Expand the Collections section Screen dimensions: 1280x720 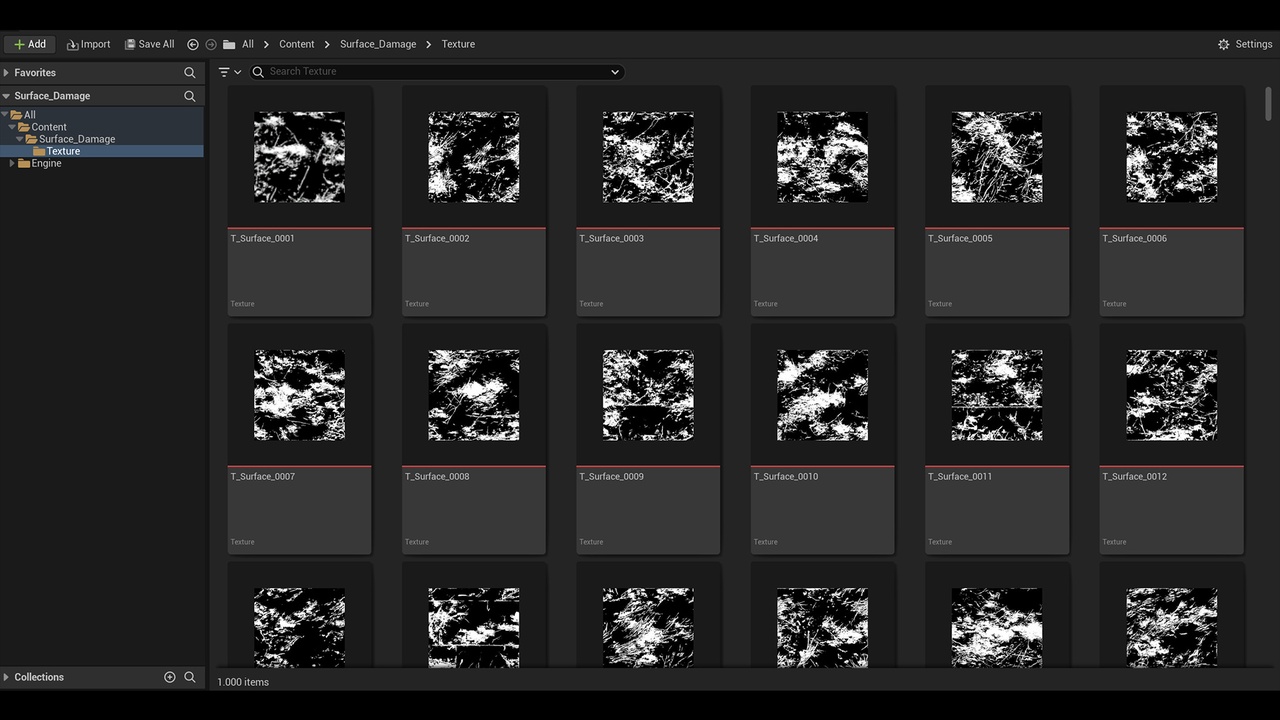6,677
